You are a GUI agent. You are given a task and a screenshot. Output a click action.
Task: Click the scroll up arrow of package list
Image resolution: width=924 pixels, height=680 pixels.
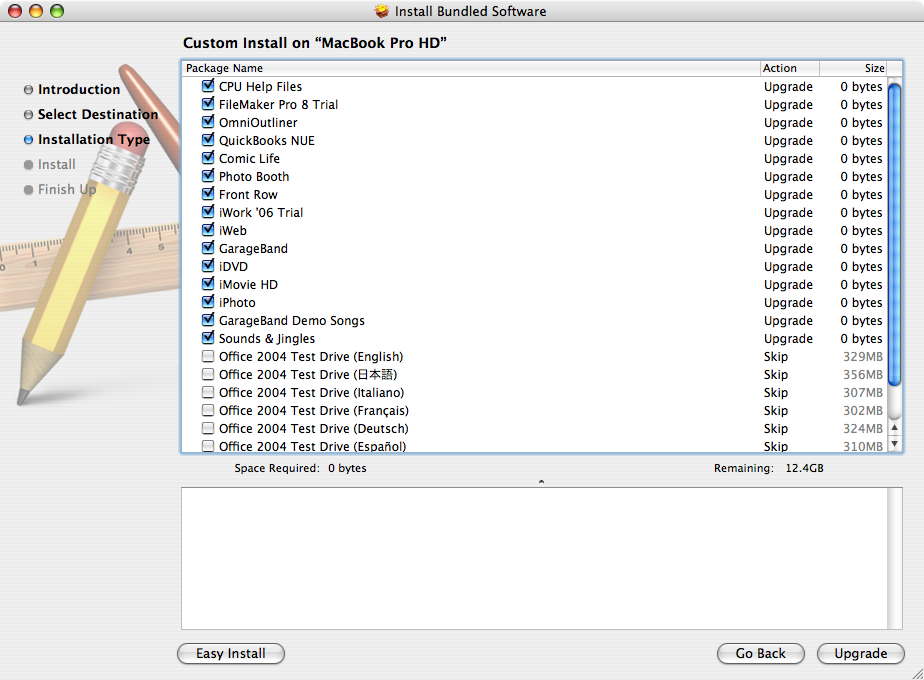click(x=895, y=428)
